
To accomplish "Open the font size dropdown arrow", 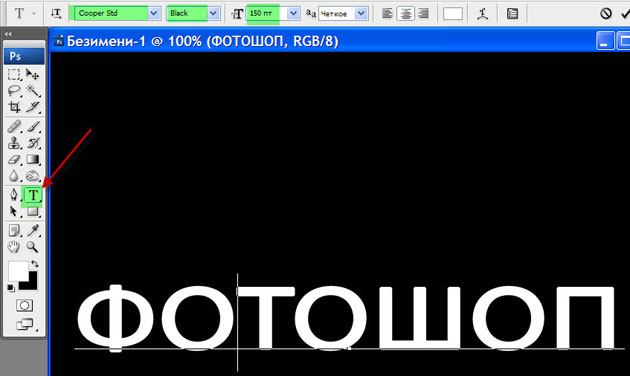I will (293, 13).
